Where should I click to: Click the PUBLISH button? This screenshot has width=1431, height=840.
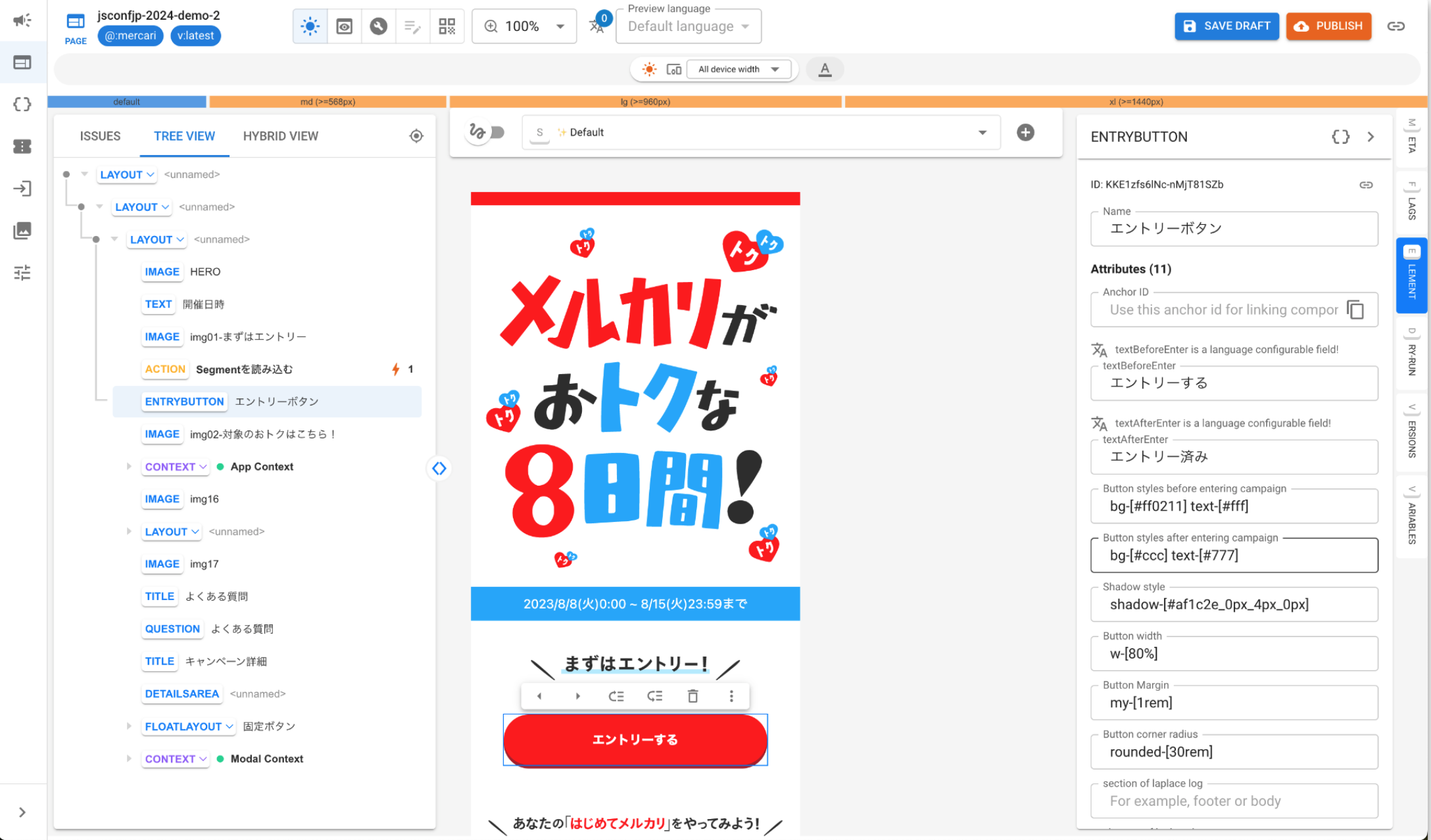point(1328,26)
